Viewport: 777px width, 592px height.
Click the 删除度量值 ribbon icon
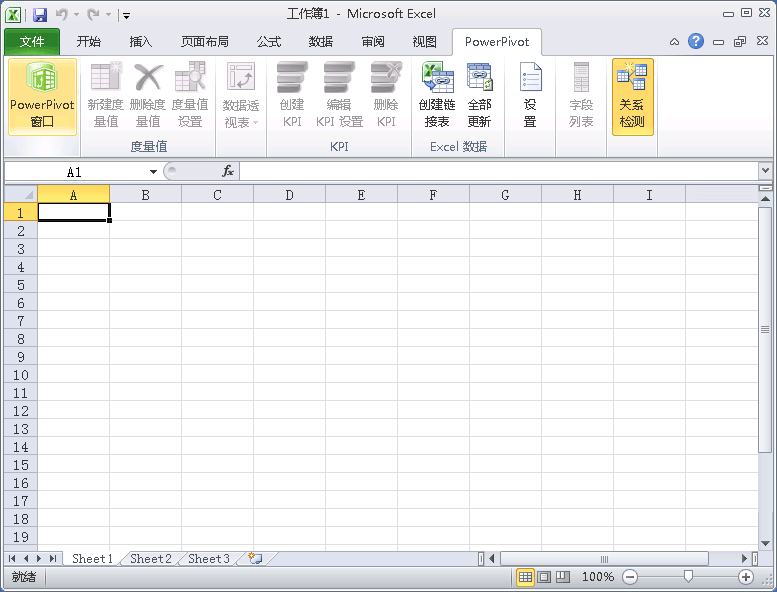(x=148, y=95)
